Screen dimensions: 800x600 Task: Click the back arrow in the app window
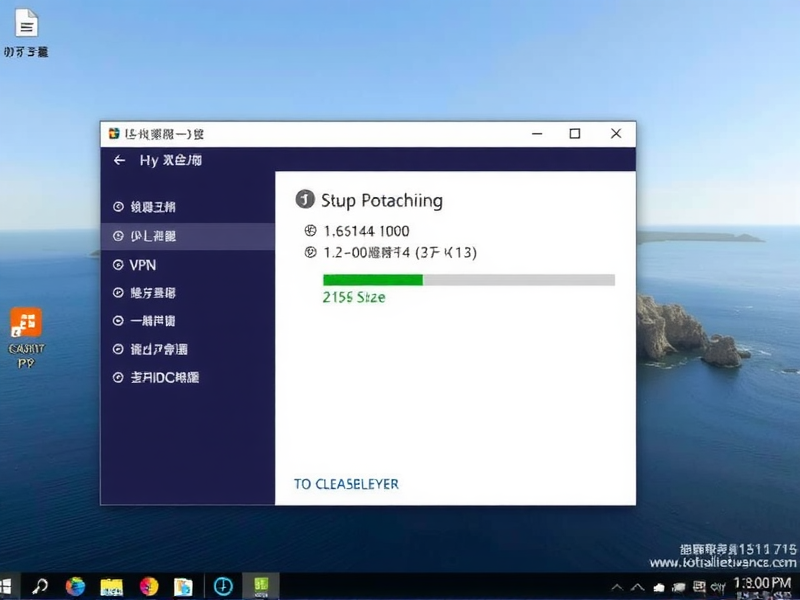[120, 162]
